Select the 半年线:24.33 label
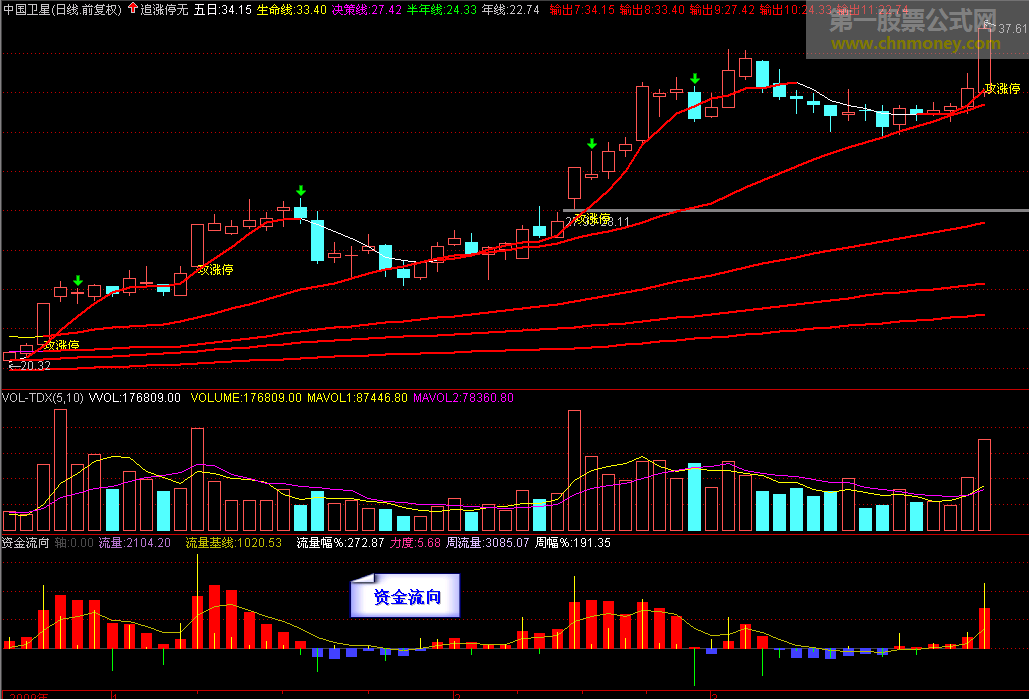Screen dimensions: 1029x699 click(x=442, y=10)
